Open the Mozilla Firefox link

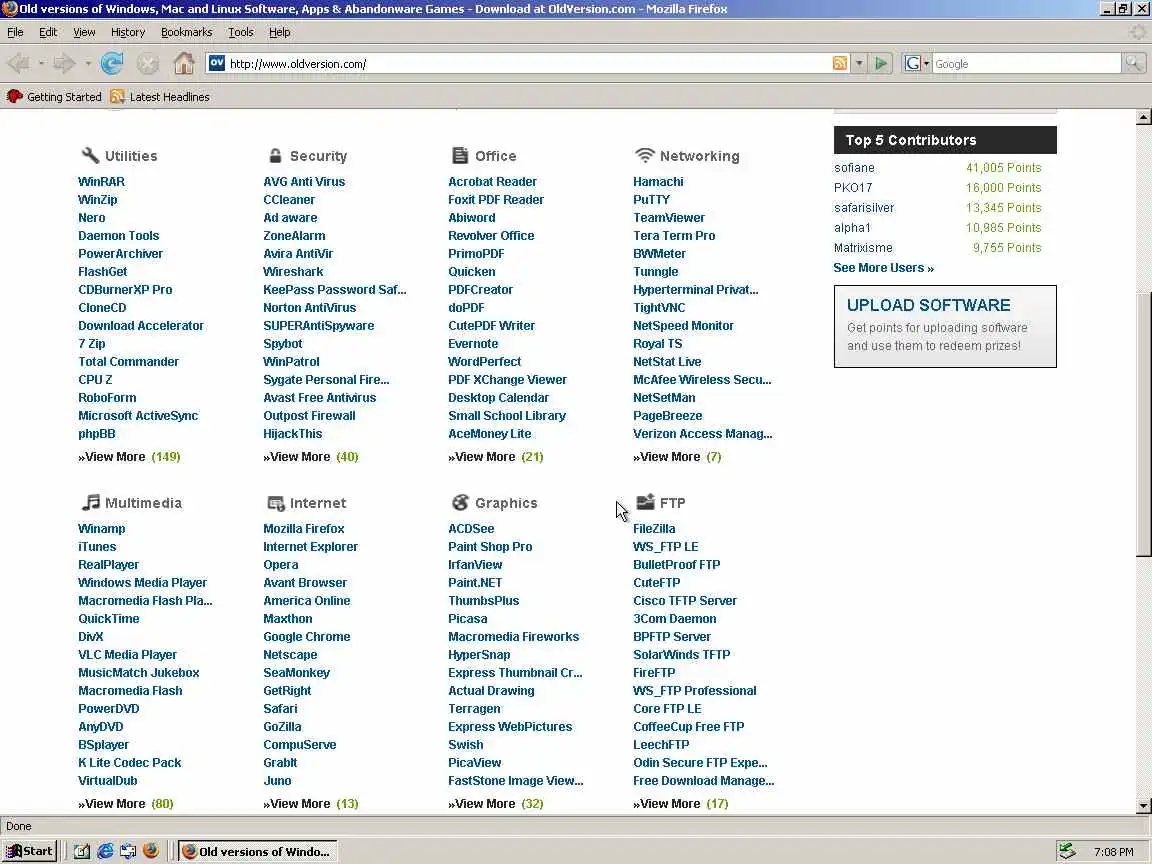point(303,528)
